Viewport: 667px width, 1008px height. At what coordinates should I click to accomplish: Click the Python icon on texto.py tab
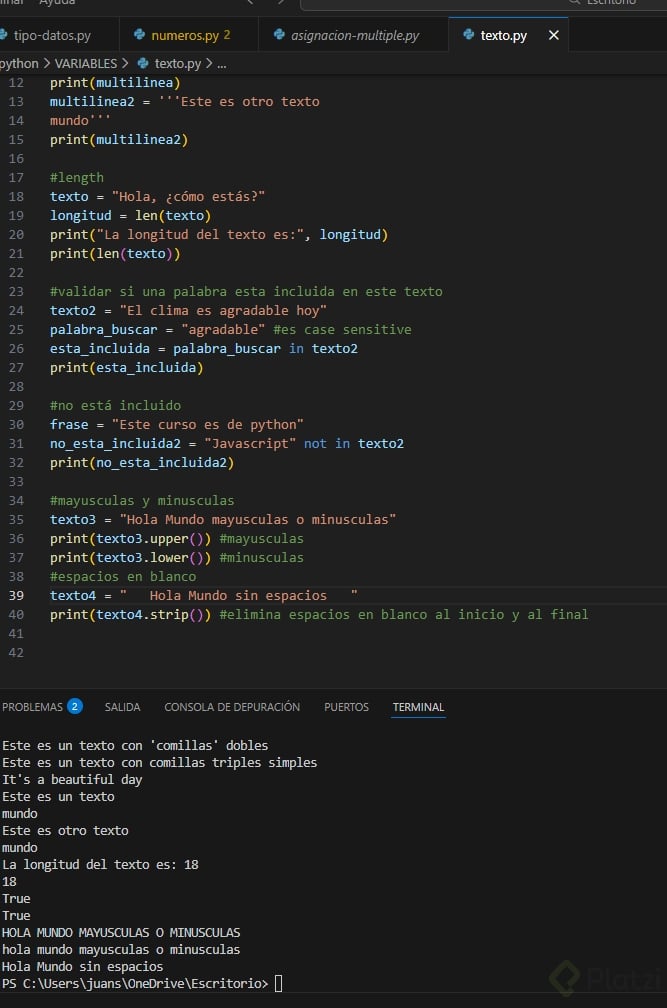point(468,35)
